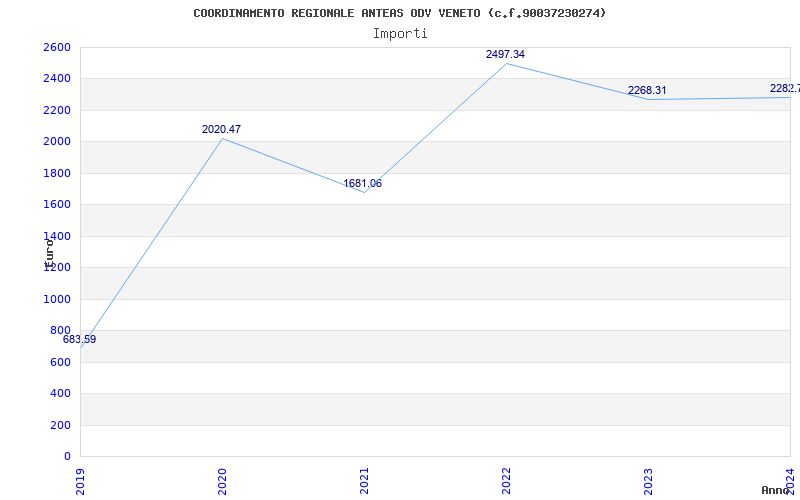
Task: Select the 2000 y-axis label
Action: coord(57,142)
